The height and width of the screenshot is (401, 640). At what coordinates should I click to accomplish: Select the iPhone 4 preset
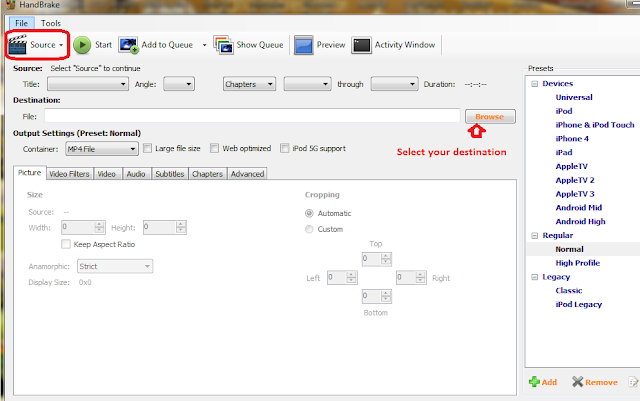pos(572,139)
